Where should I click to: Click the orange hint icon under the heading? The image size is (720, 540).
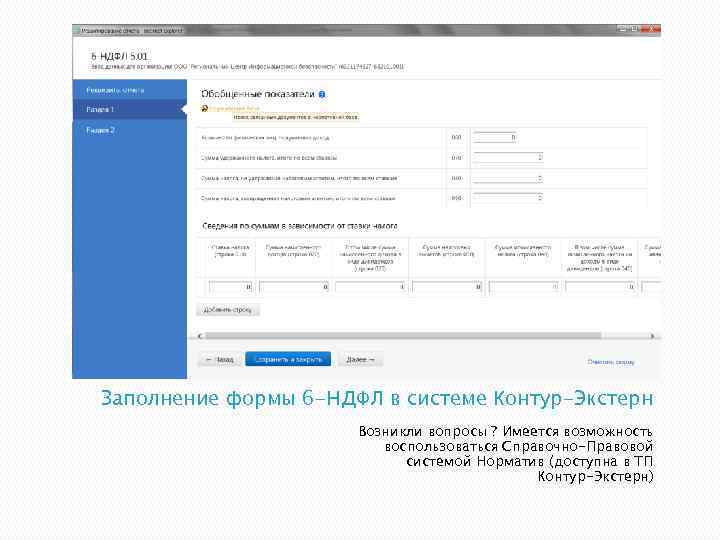click(205, 108)
